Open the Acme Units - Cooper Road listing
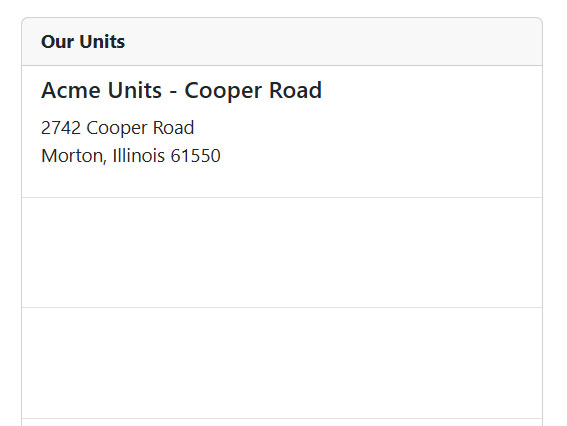This screenshot has height=426, width=567. [181, 90]
